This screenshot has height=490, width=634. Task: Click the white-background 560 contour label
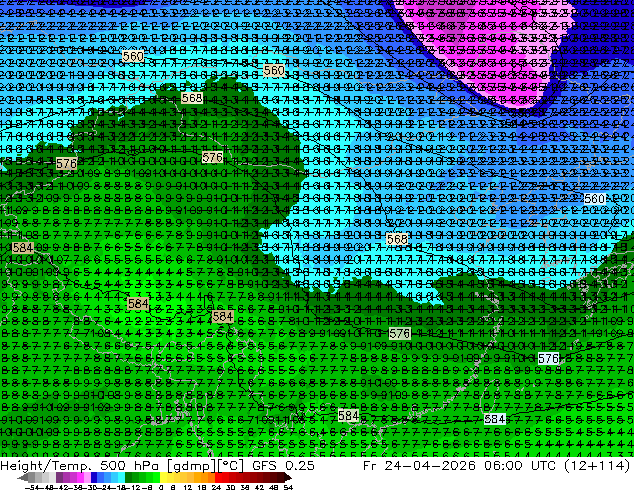[x=594, y=199]
